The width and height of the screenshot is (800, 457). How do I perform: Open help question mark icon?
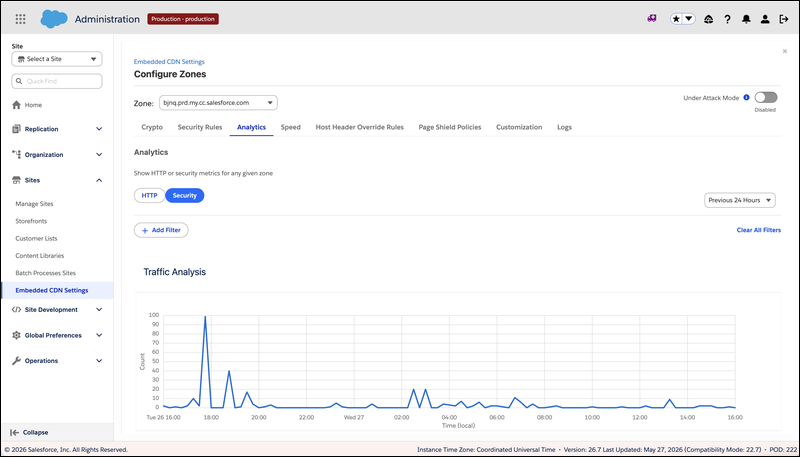727,19
